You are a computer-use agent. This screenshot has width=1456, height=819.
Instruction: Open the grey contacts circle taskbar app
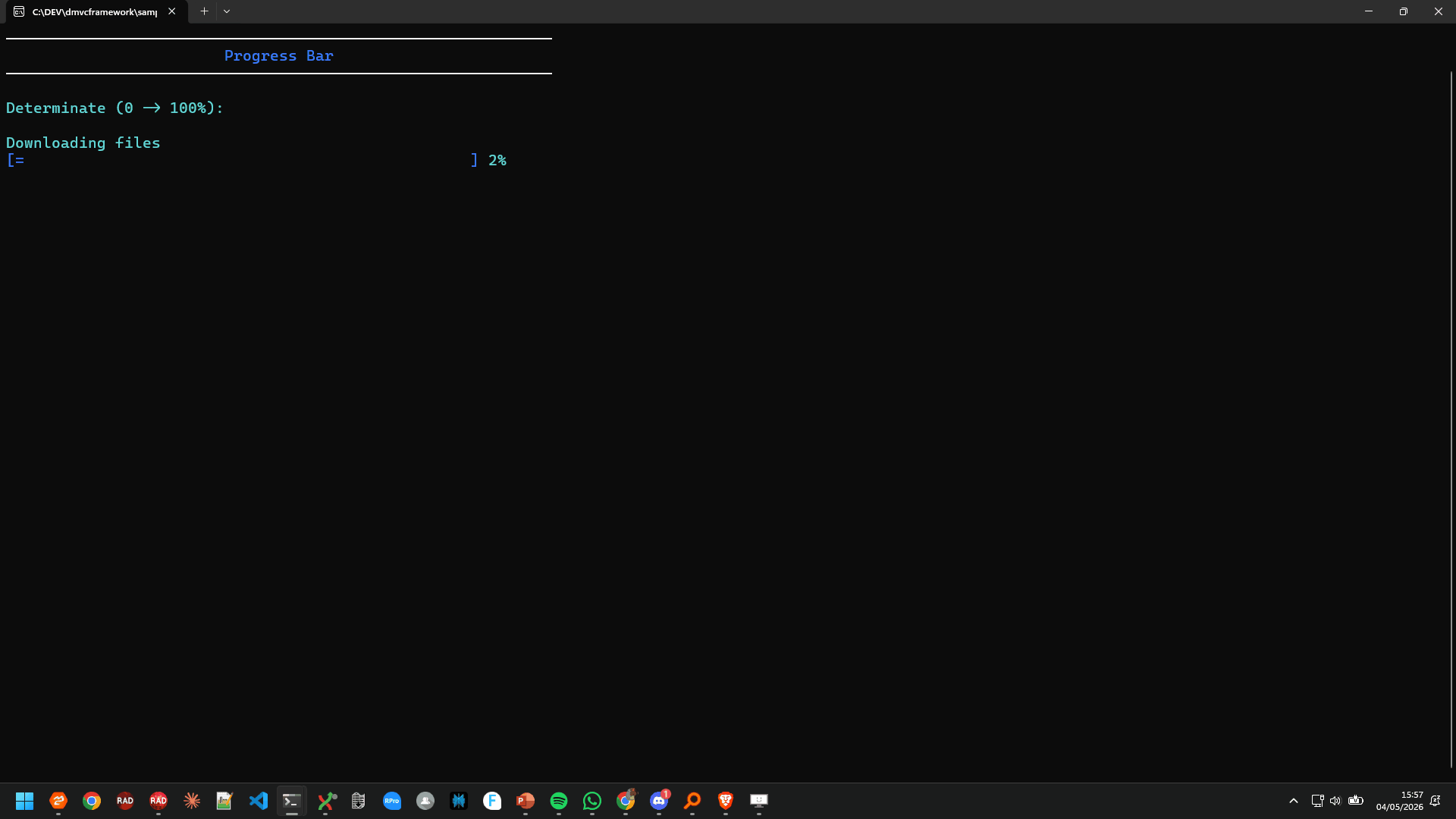425,801
